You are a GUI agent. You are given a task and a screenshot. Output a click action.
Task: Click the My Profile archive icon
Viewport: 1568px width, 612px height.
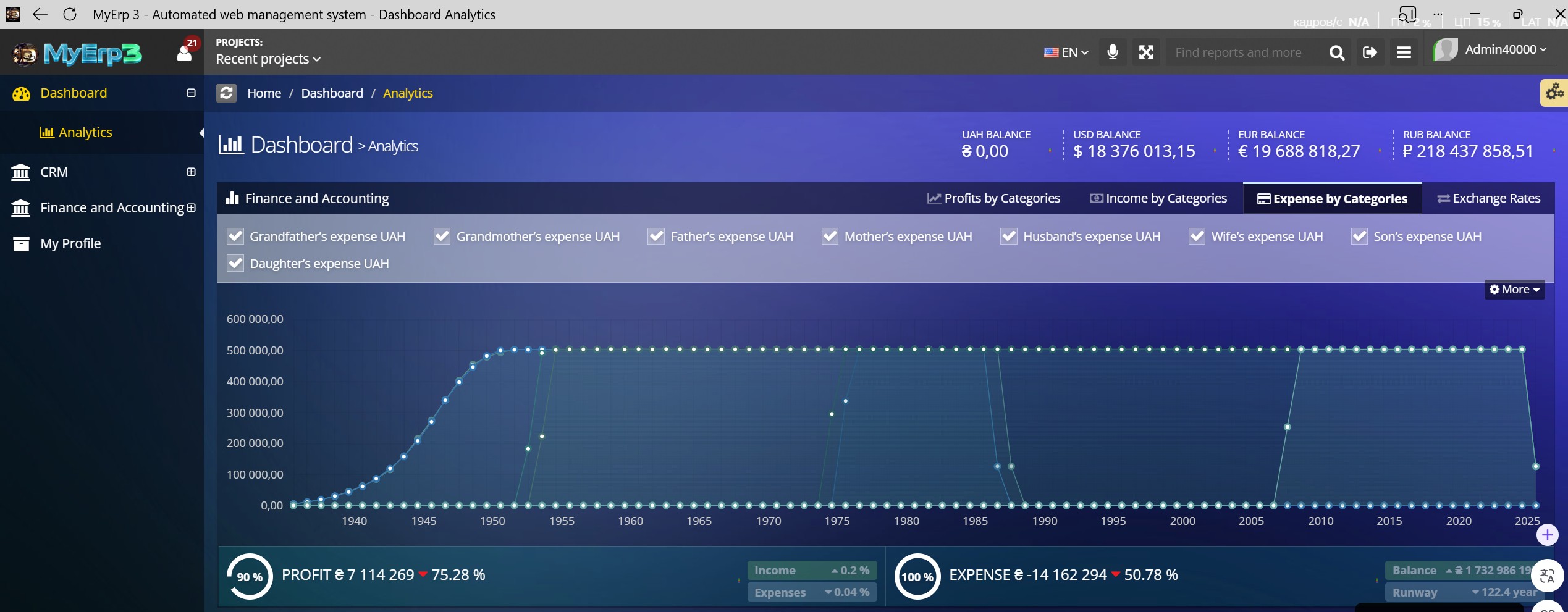point(21,244)
